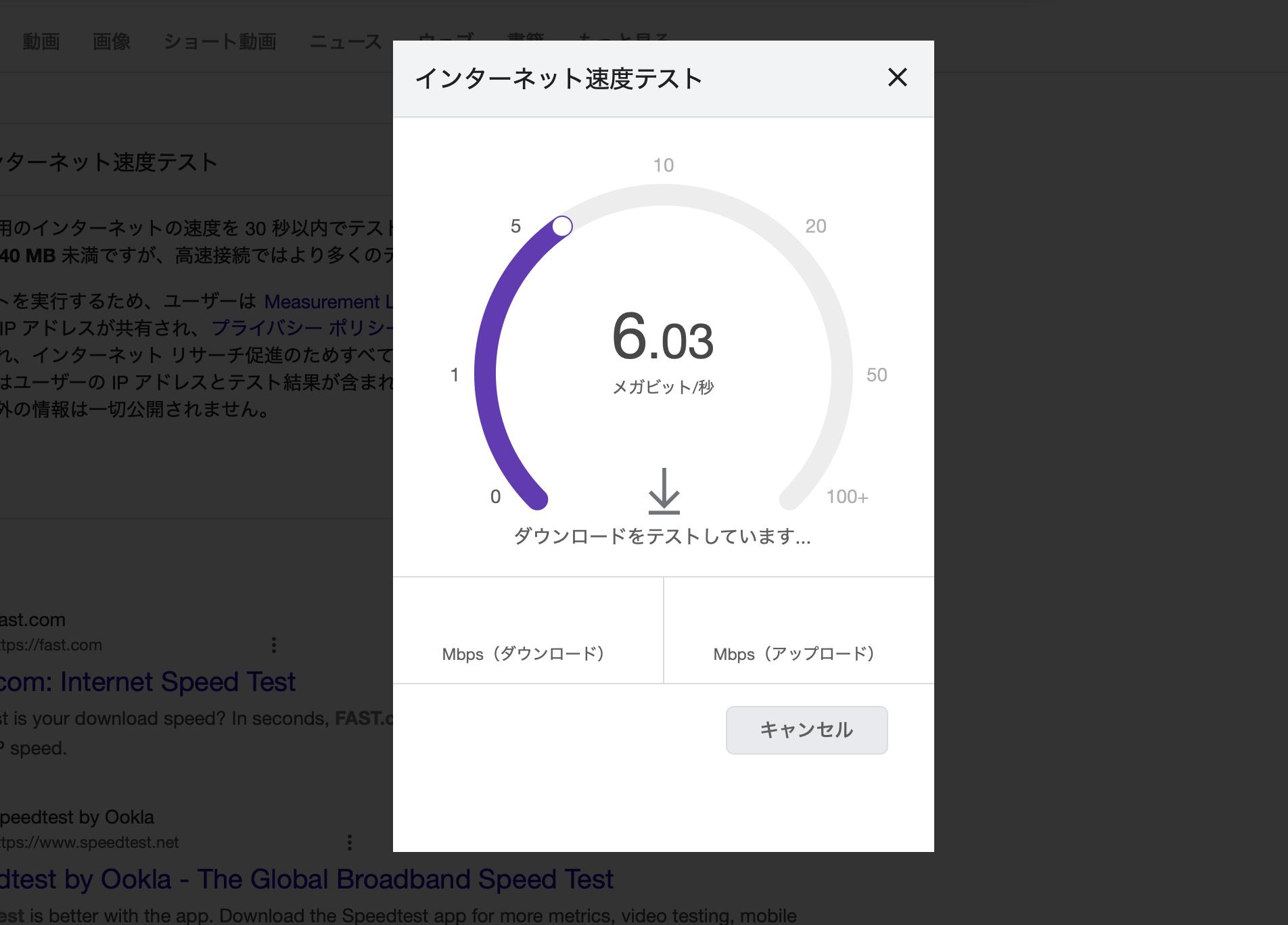
Task: Click the fast.com URL text
Action: [x=51, y=645]
